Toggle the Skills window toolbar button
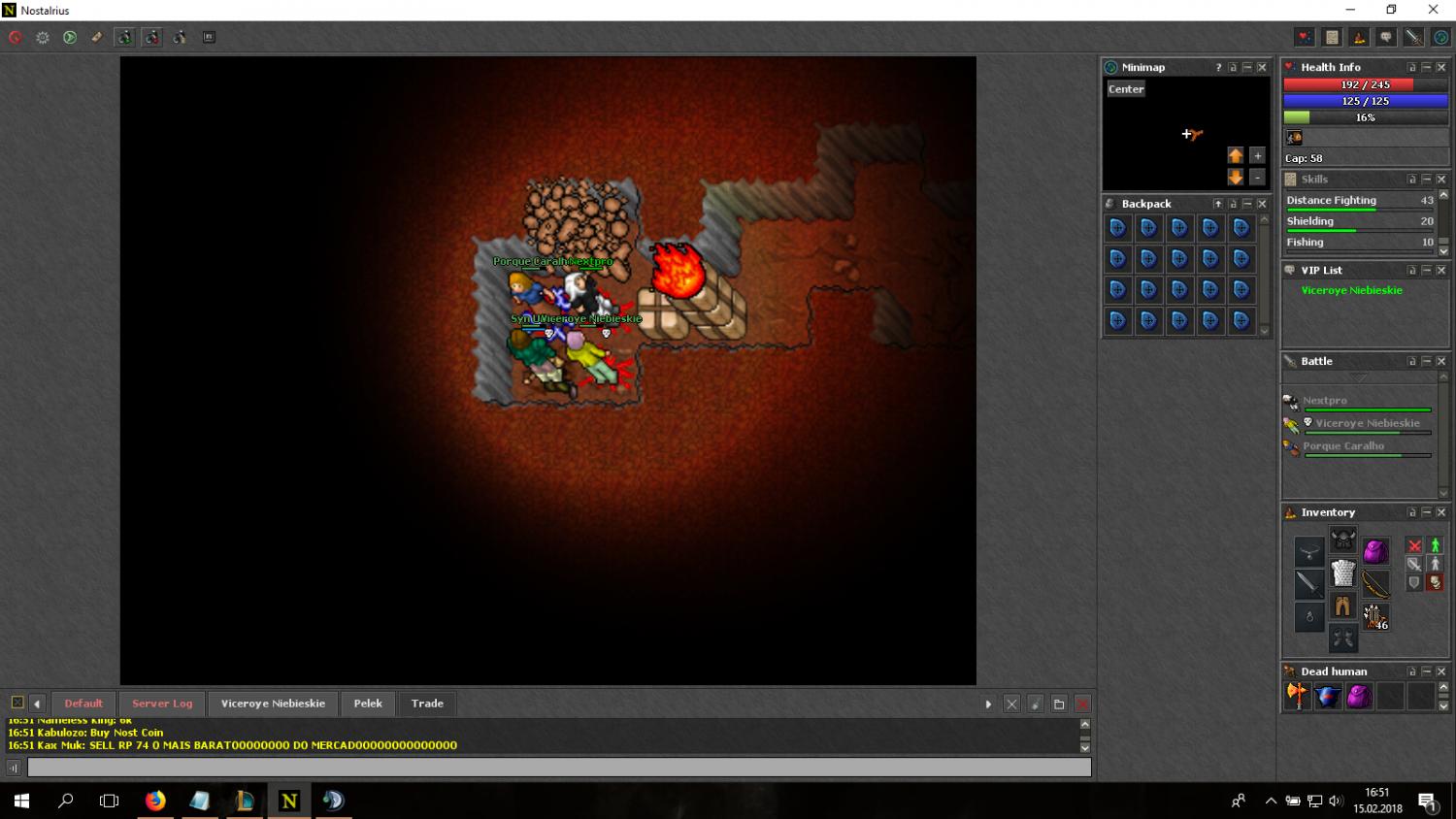The height and width of the screenshot is (819, 1456). pos(1332,37)
